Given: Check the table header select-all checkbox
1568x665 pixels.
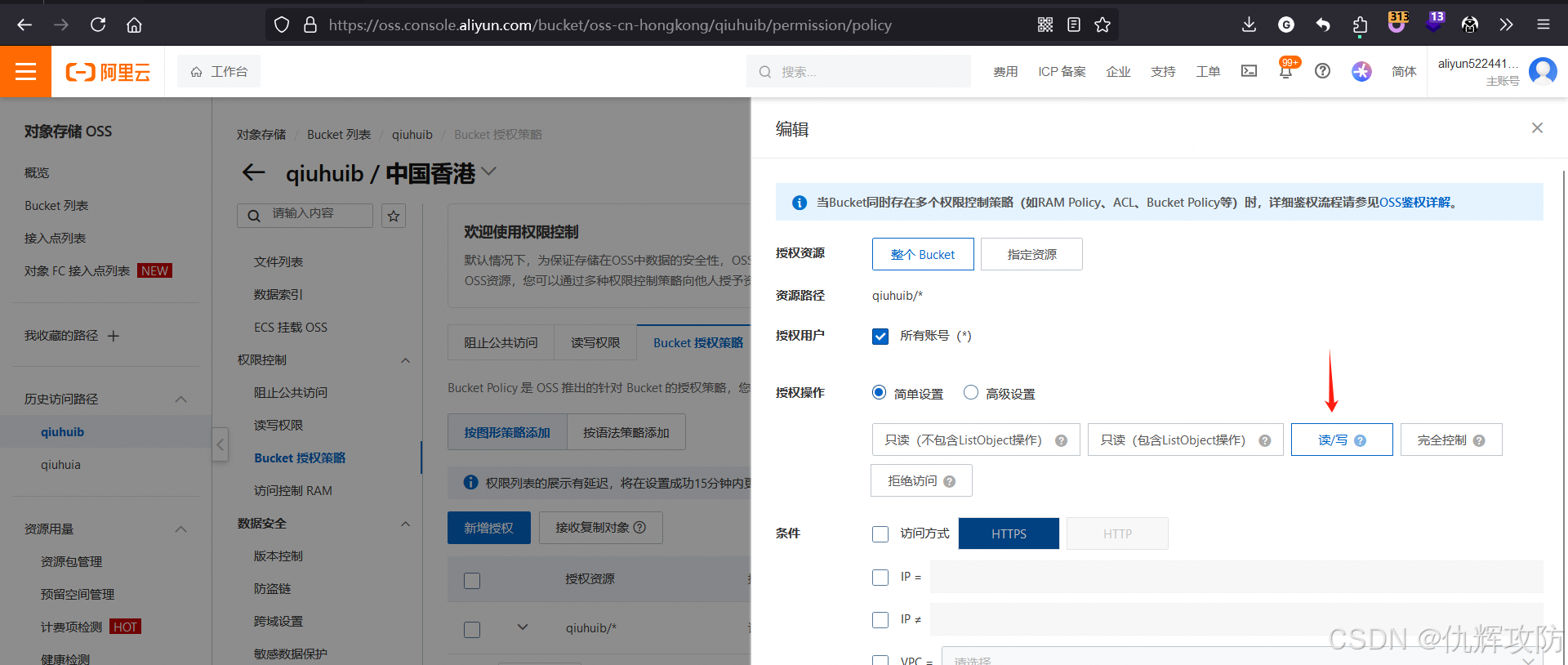Looking at the screenshot, I should pos(472,581).
